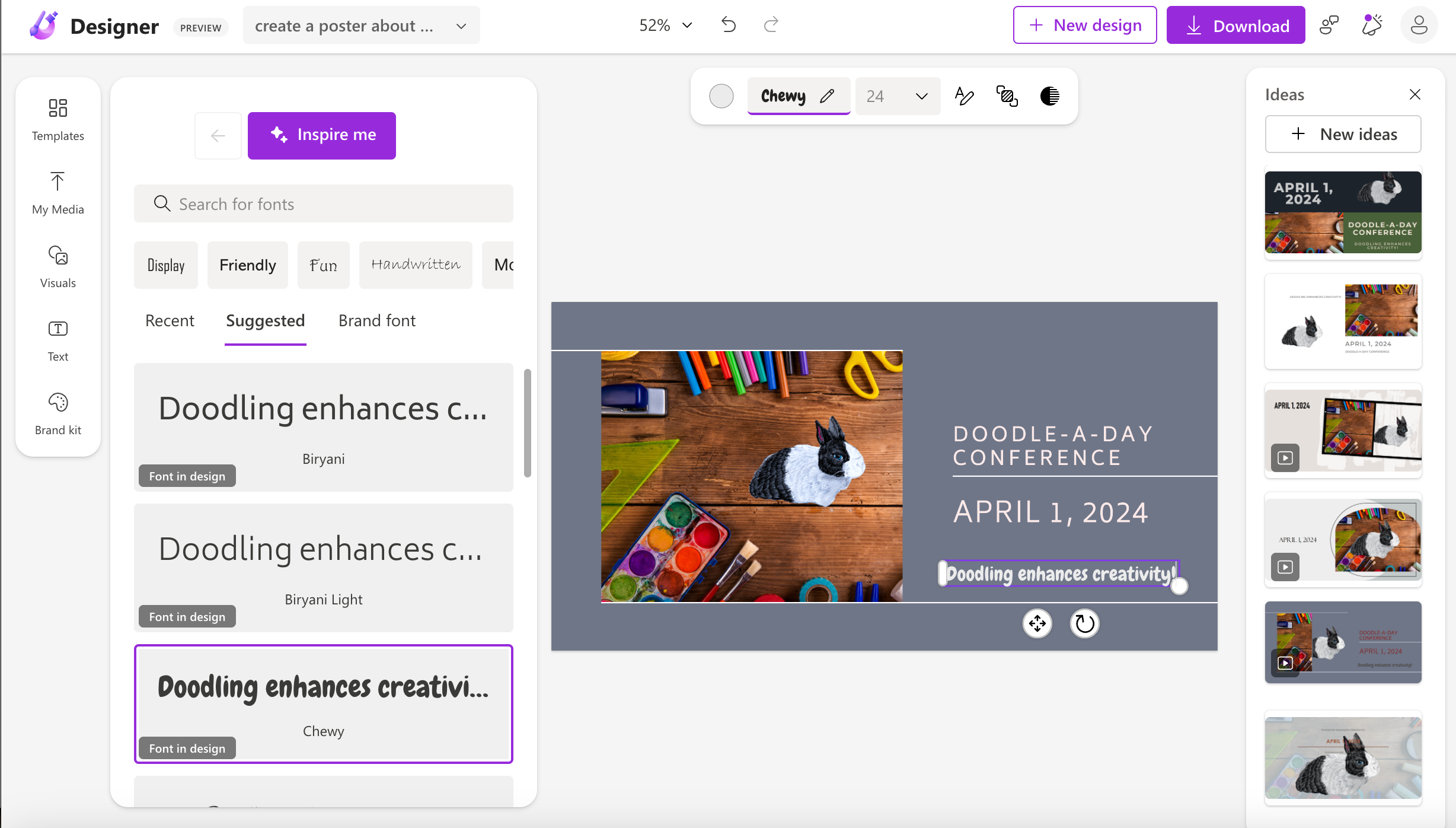Click the Inspire me button
1456x828 pixels.
(x=321, y=135)
